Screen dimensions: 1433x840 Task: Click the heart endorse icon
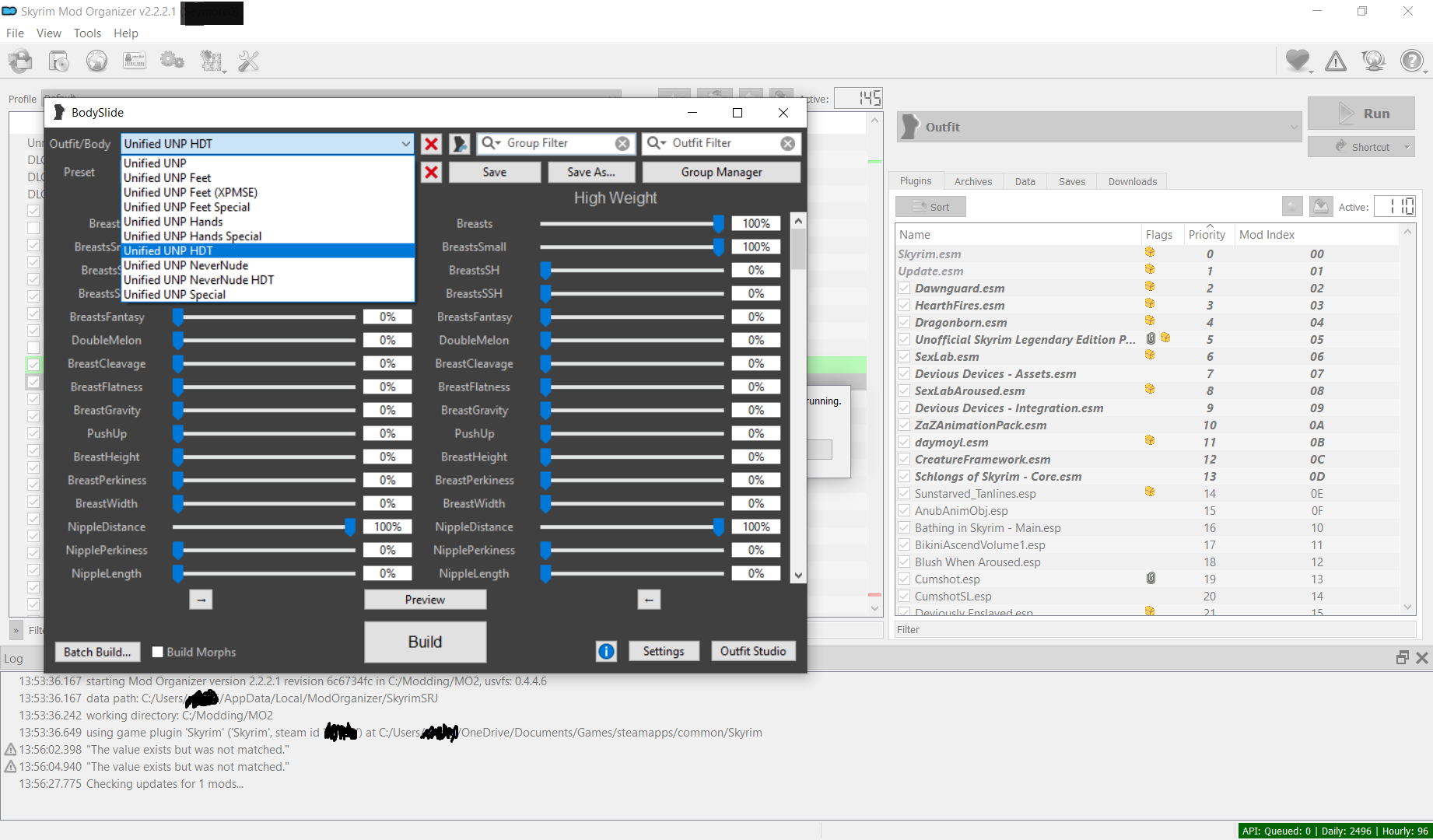(x=1298, y=60)
